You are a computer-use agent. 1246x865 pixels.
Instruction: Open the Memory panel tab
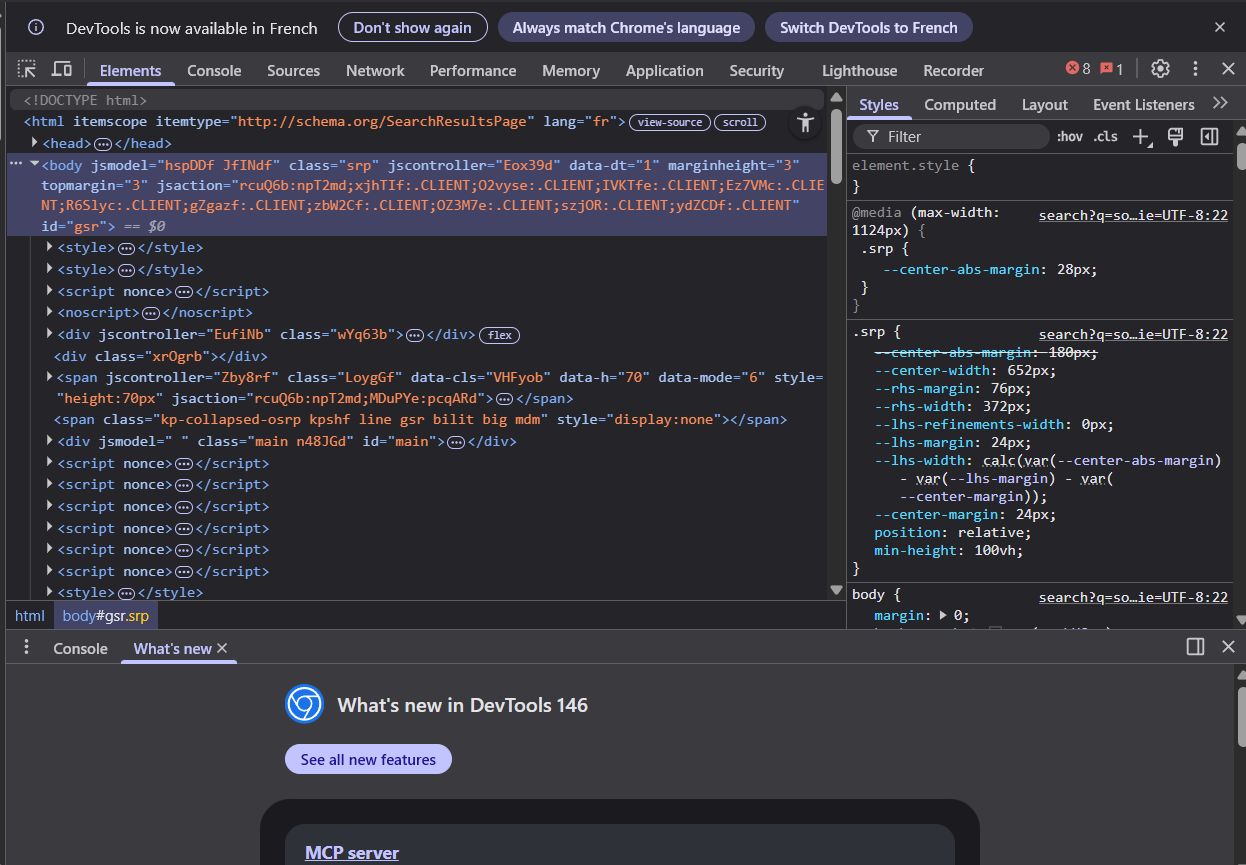571,70
